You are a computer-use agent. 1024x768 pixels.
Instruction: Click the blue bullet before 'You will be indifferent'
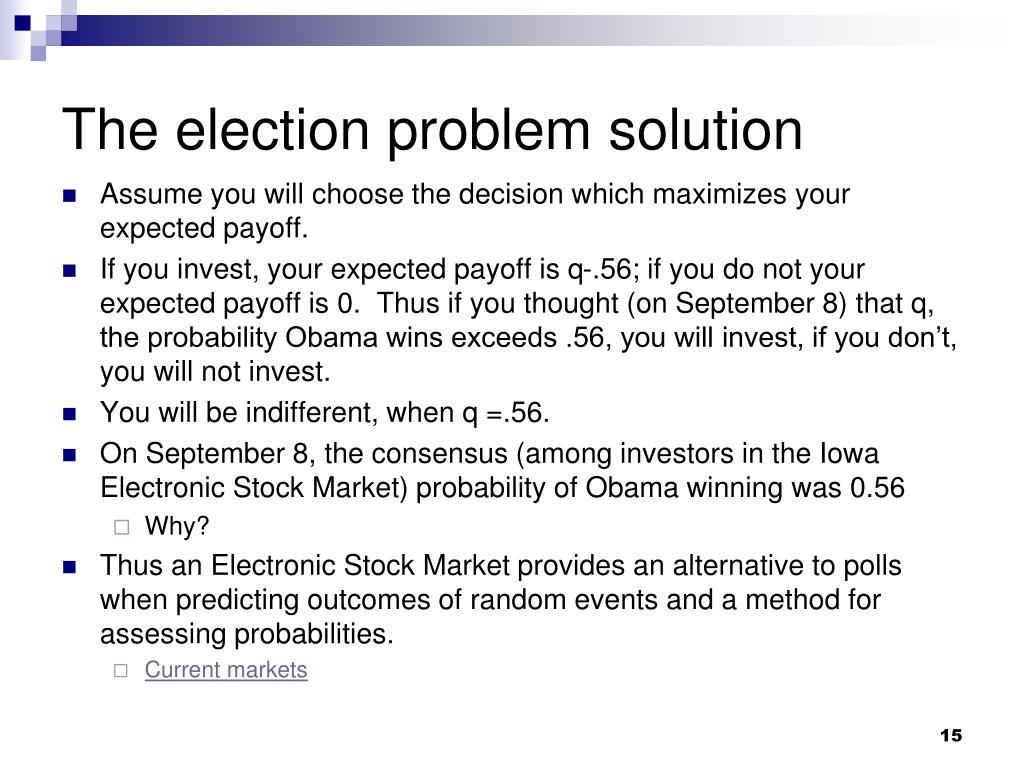coord(69,414)
